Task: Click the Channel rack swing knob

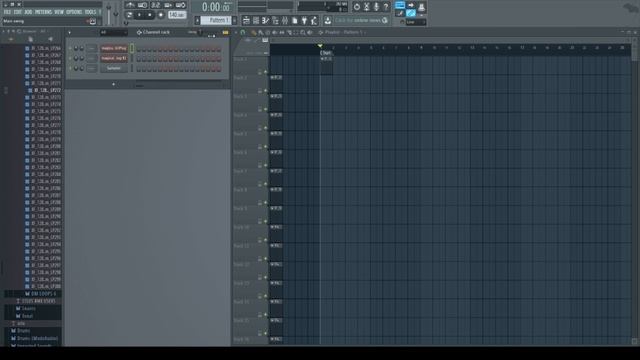Action: point(200,32)
